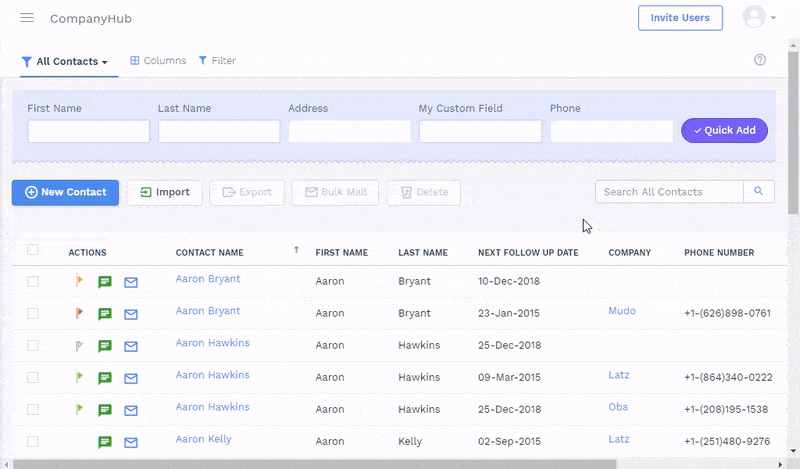Check the box for first Aaron Bryant row
800x469 pixels.
(x=33, y=282)
